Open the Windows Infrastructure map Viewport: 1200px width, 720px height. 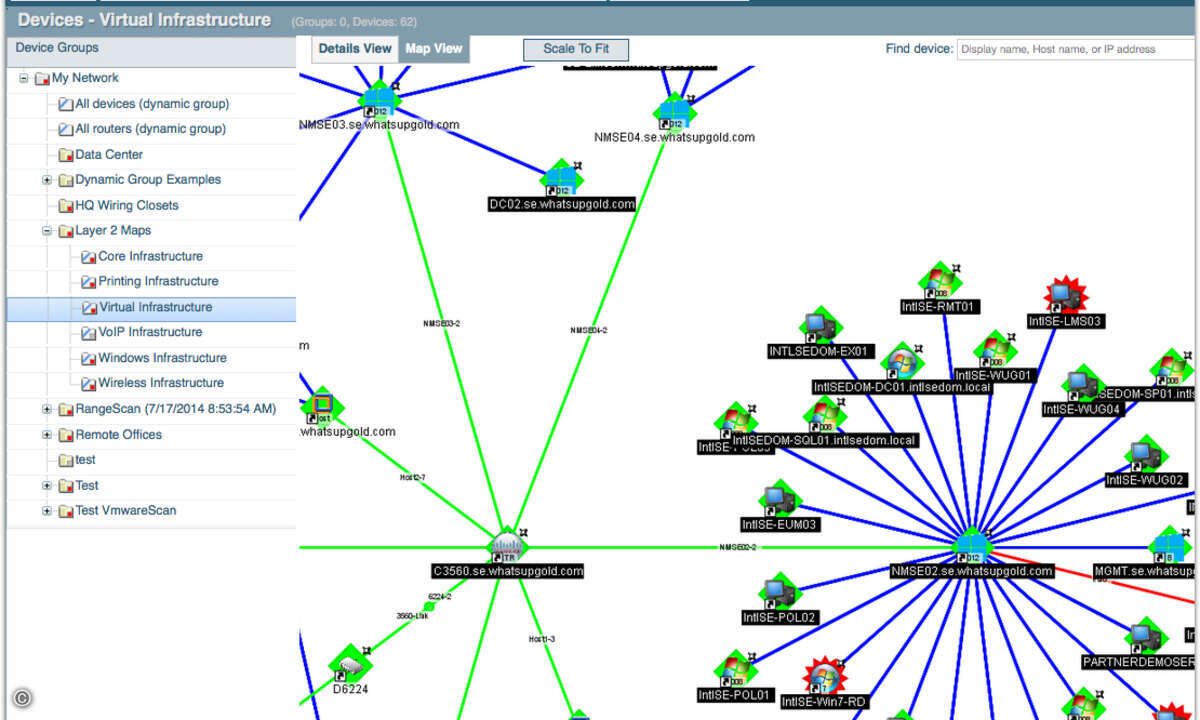(x=162, y=358)
